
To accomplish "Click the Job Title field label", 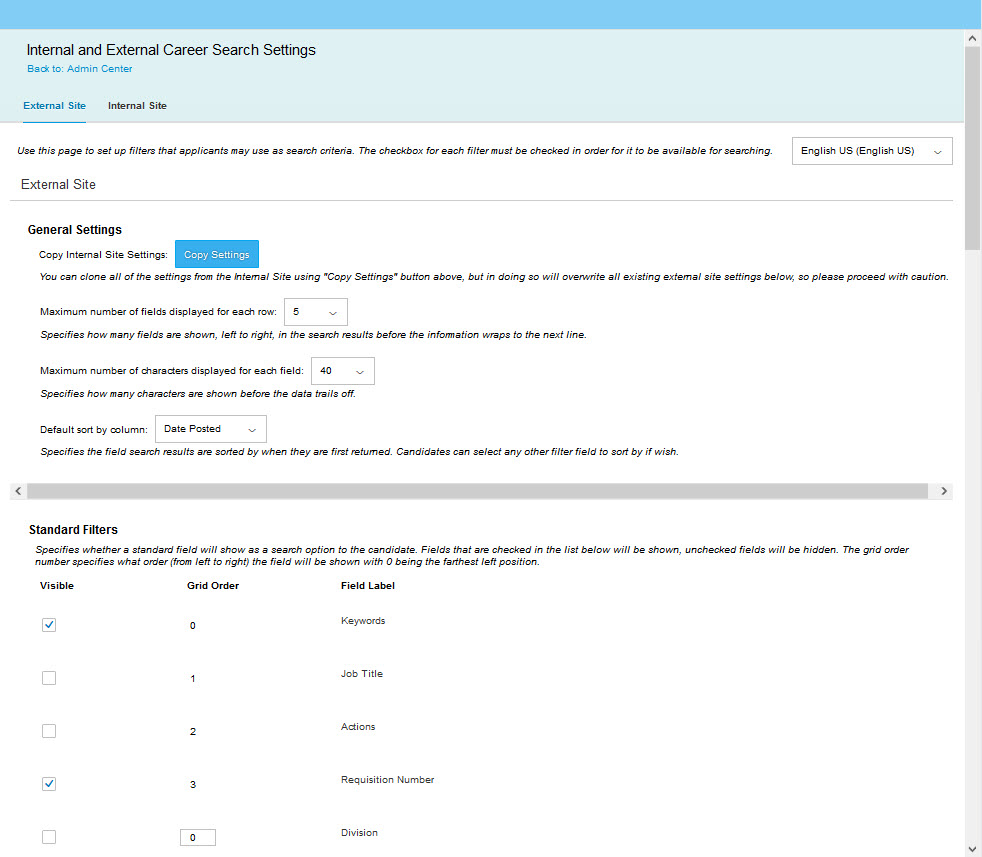I will [x=362, y=674].
